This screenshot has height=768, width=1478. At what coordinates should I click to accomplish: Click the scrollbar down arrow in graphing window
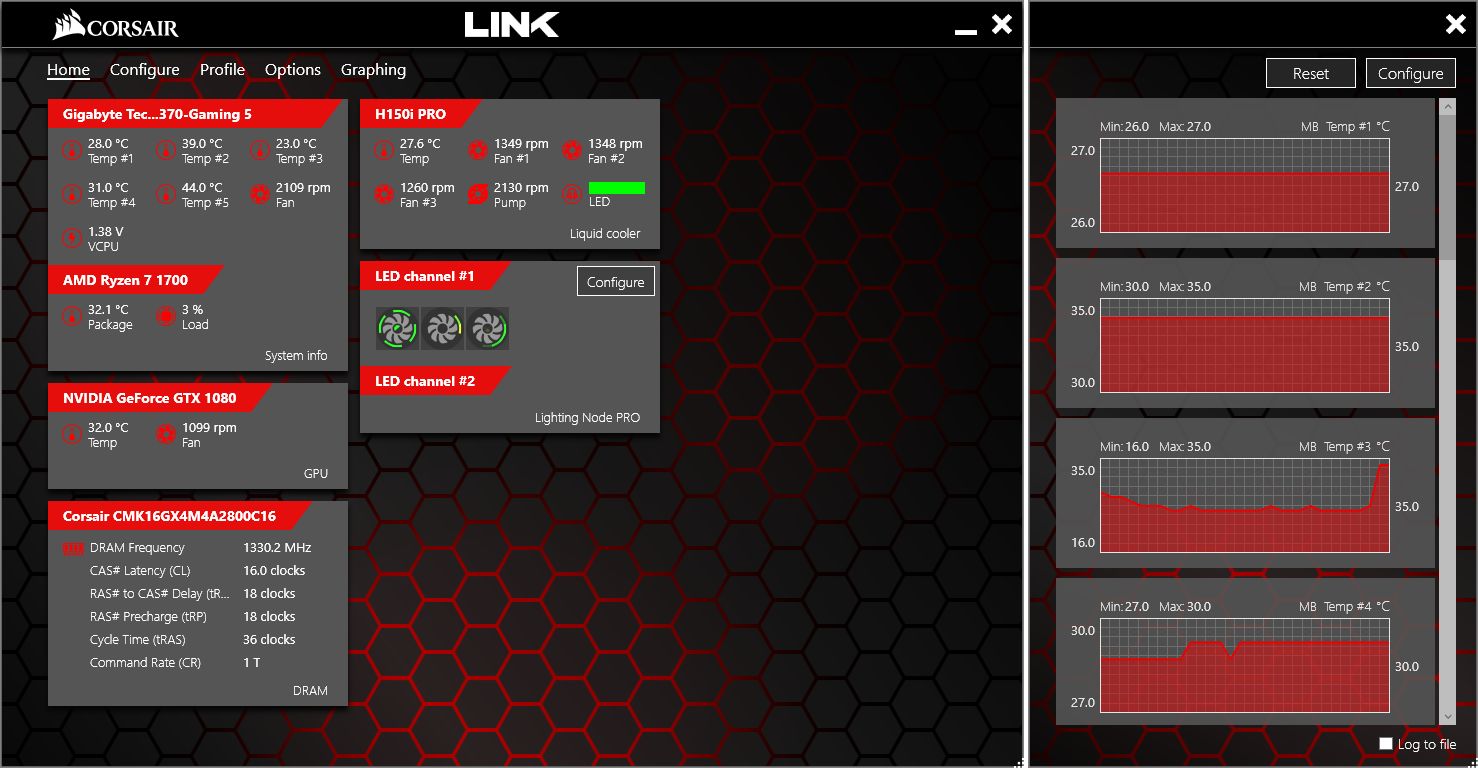coord(1447,716)
